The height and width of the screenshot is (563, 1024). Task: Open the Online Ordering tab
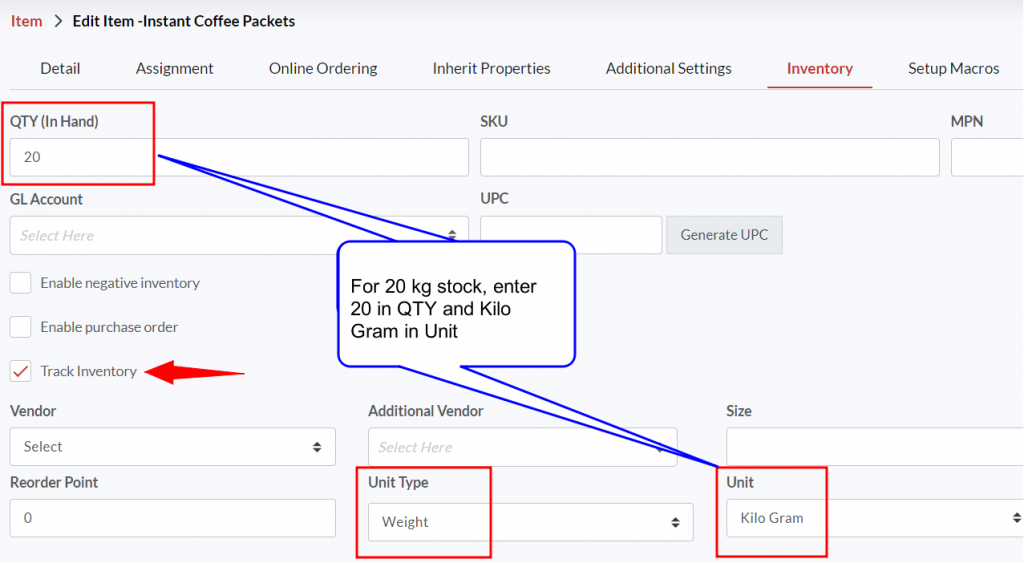pyautogui.click(x=323, y=68)
